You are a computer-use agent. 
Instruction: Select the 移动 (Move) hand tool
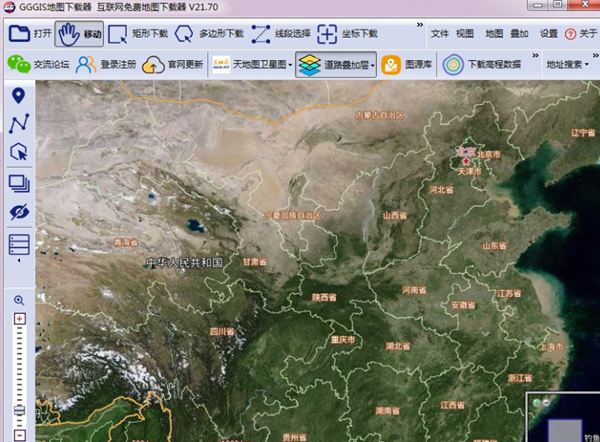[80, 33]
